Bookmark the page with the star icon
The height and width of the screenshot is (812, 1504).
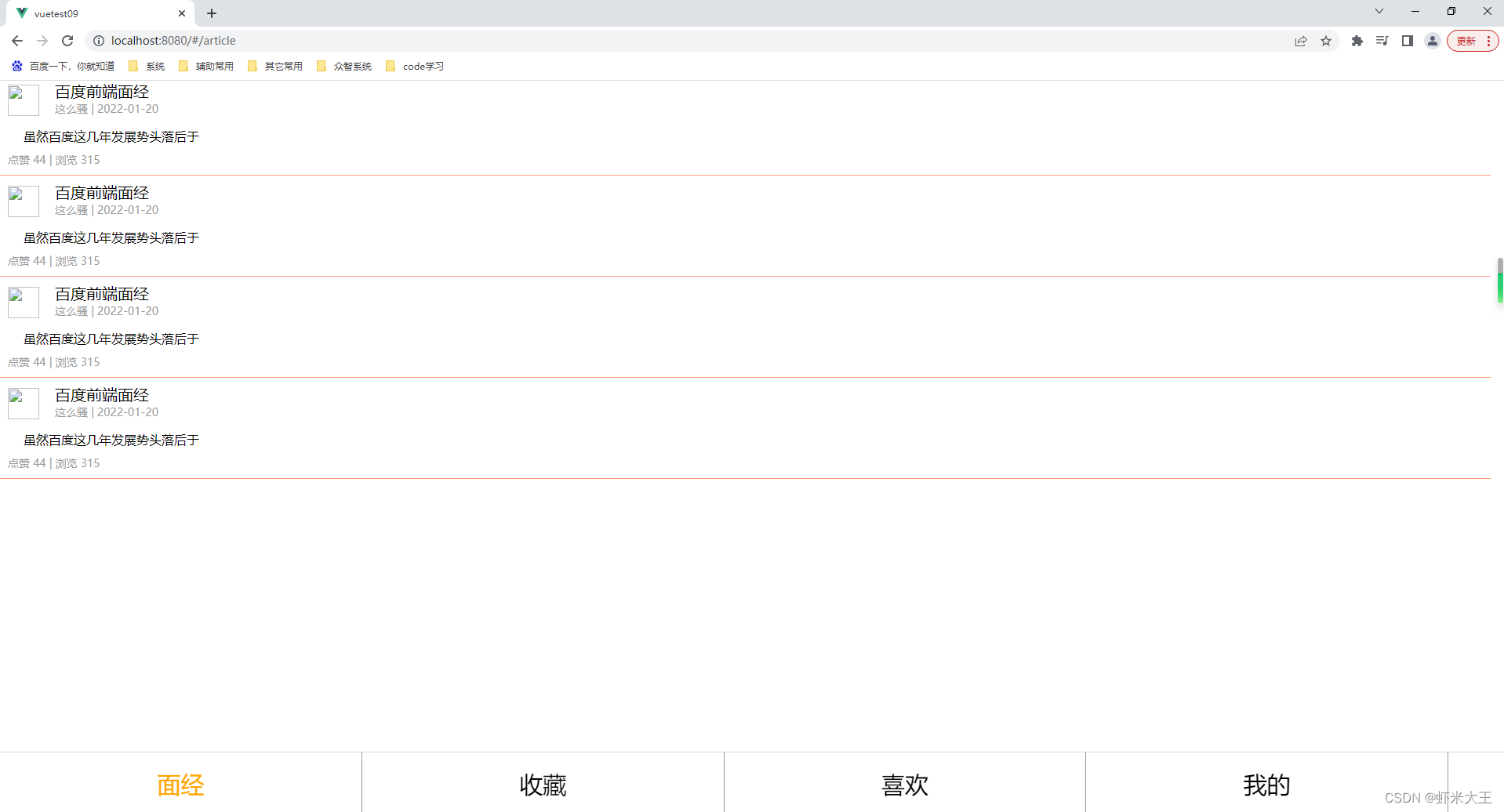coord(1326,41)
